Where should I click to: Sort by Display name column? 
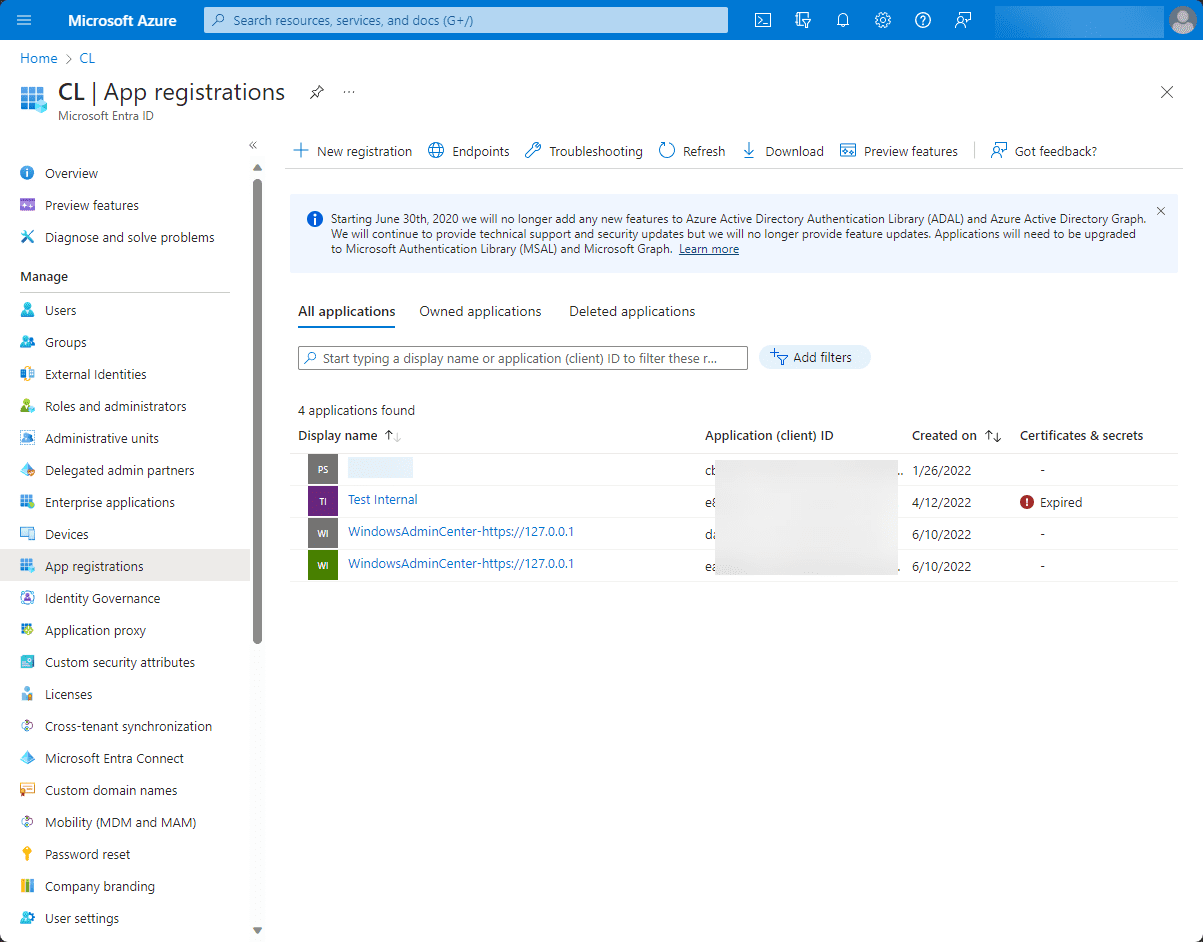coord(349,436)
